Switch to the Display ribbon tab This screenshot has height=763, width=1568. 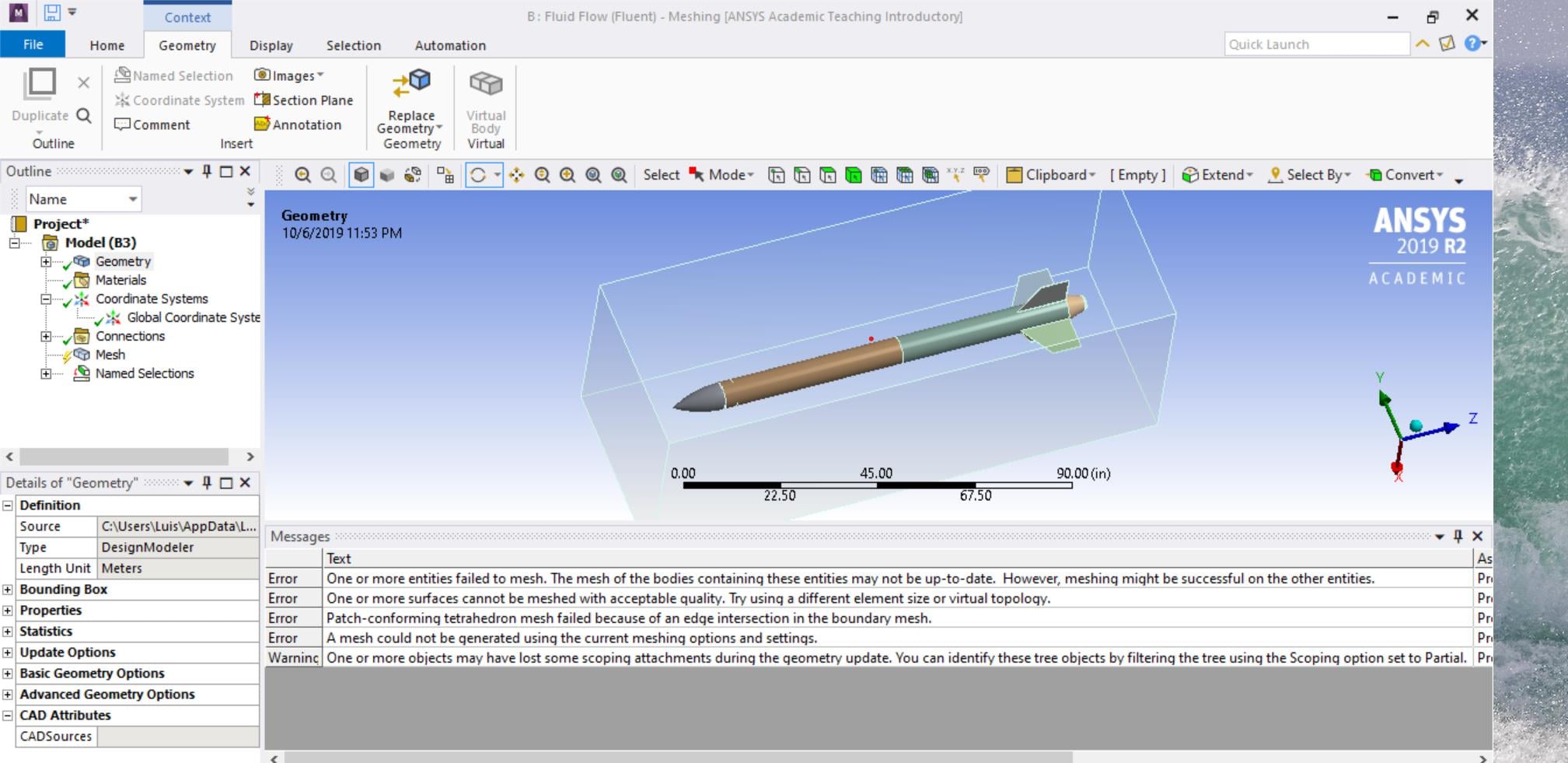click(x=271, y=45)
